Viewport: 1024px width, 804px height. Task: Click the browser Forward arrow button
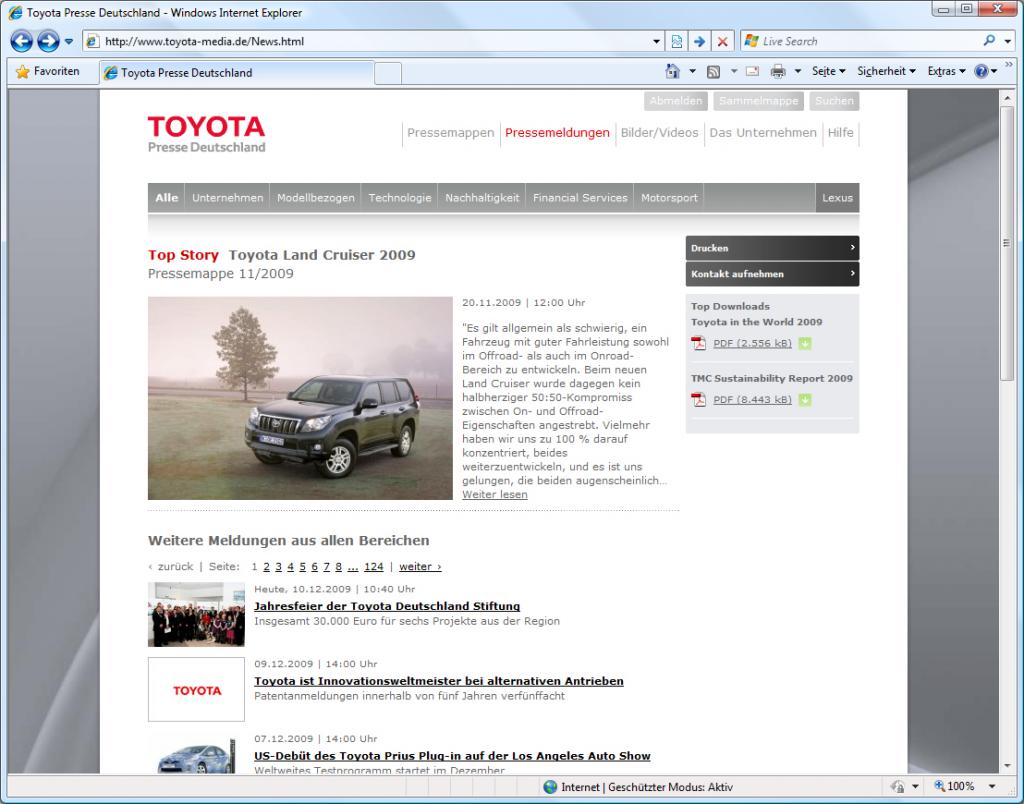tap(48, 41)
